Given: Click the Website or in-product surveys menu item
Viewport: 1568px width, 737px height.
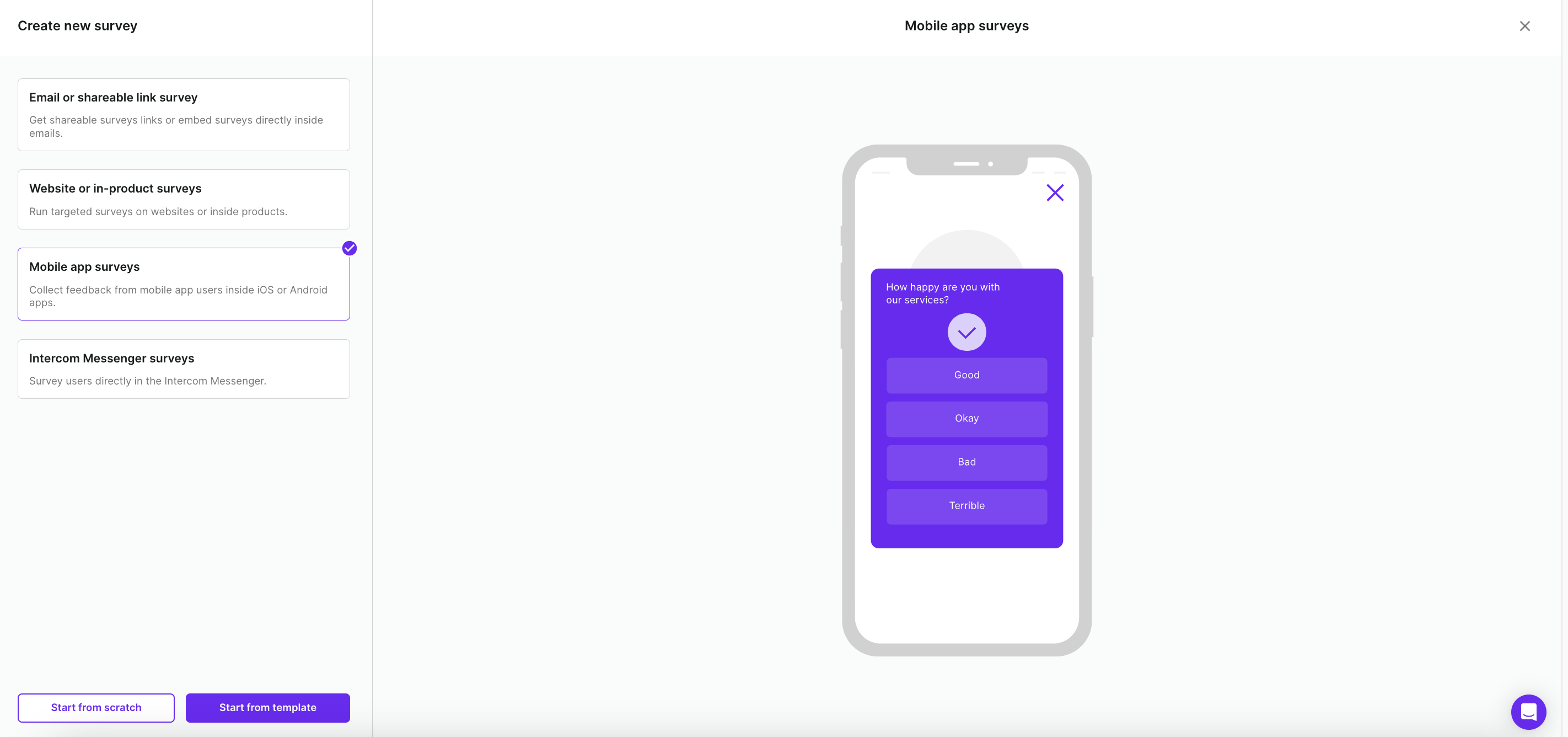Looking at the screenshot, I should click(184, 199).
